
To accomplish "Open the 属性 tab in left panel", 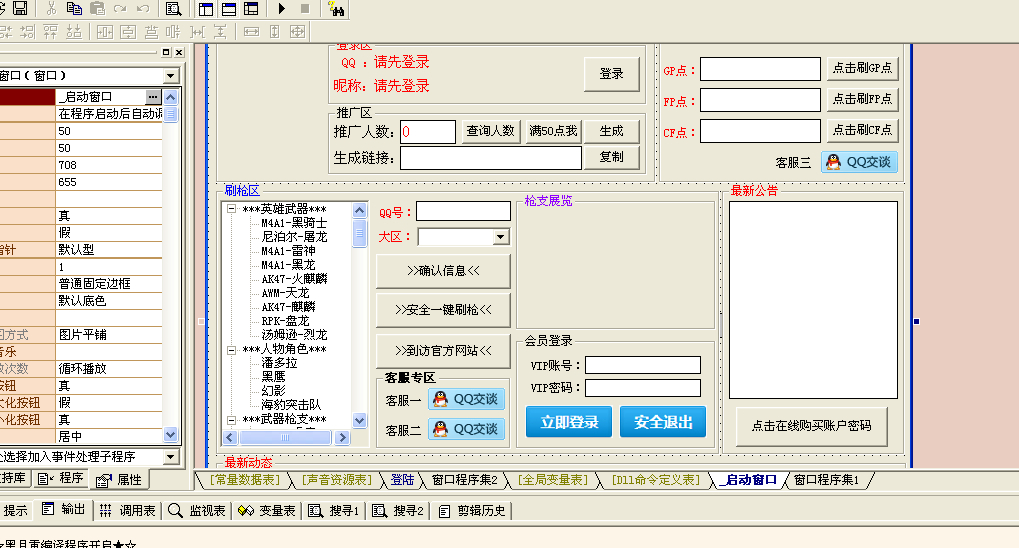I will click(119, 480).
